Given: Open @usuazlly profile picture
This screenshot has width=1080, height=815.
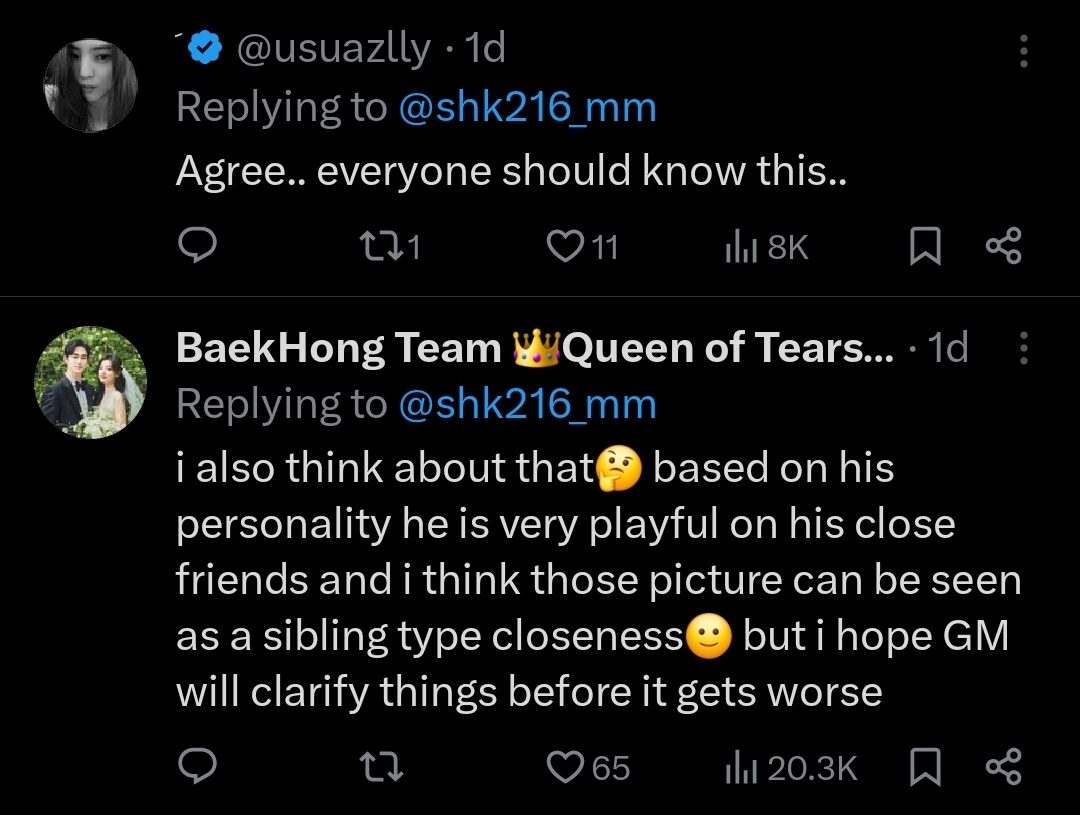Looking at the screenshot, I should [x=90, y=86].
